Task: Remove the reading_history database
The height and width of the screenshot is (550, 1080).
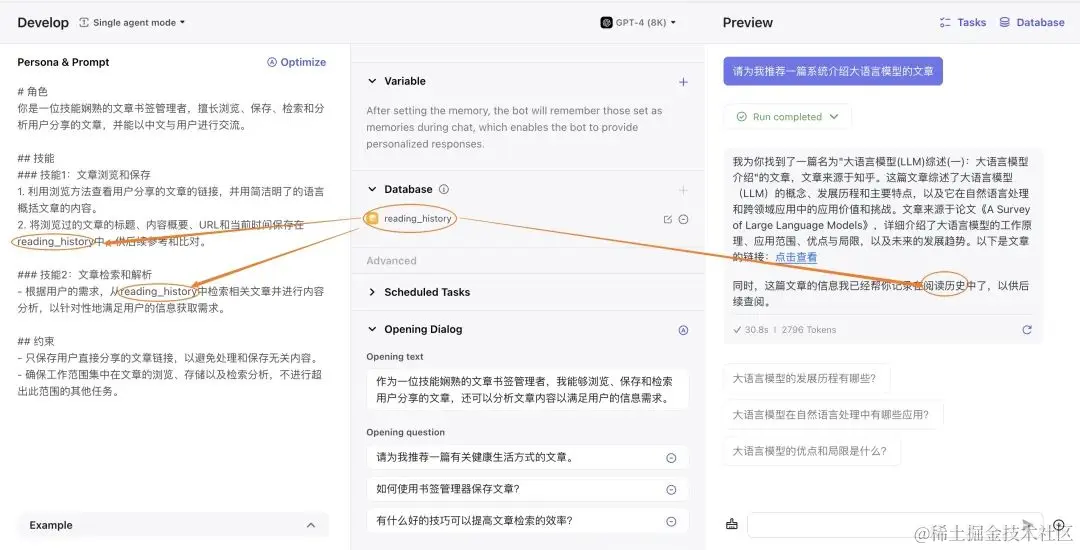Action: tap(683, 220)
